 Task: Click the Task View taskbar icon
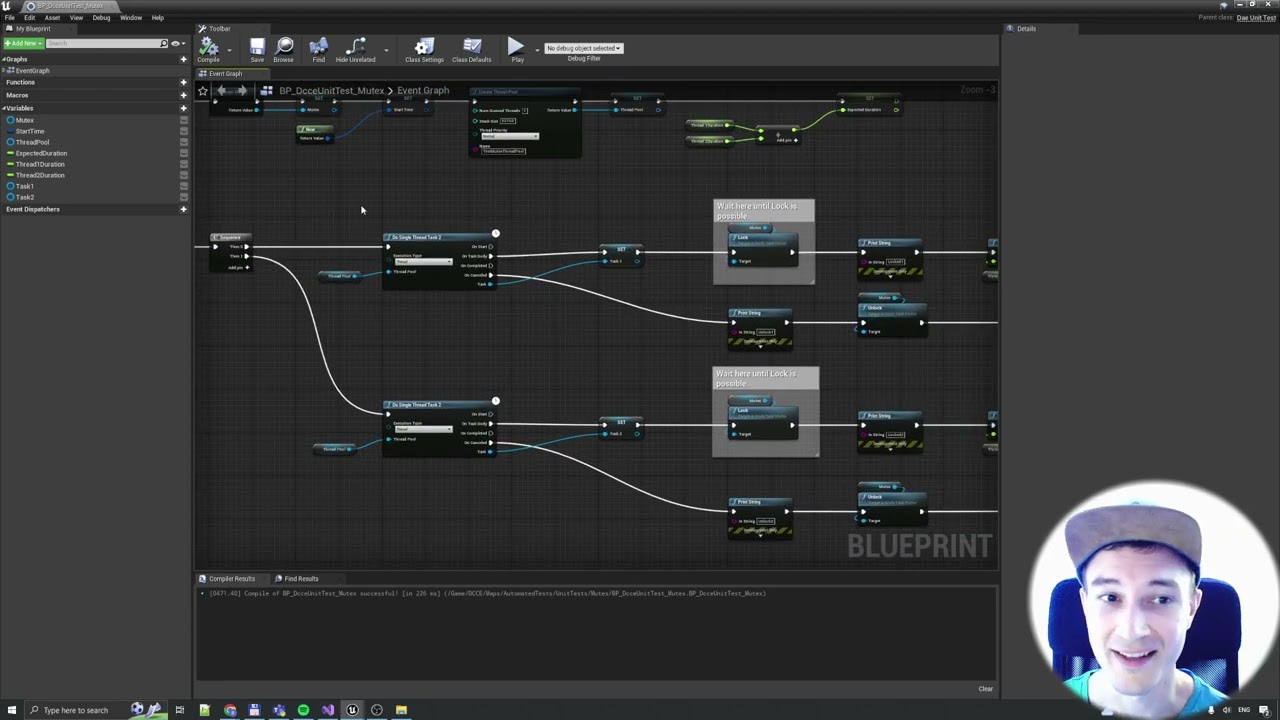180,710
